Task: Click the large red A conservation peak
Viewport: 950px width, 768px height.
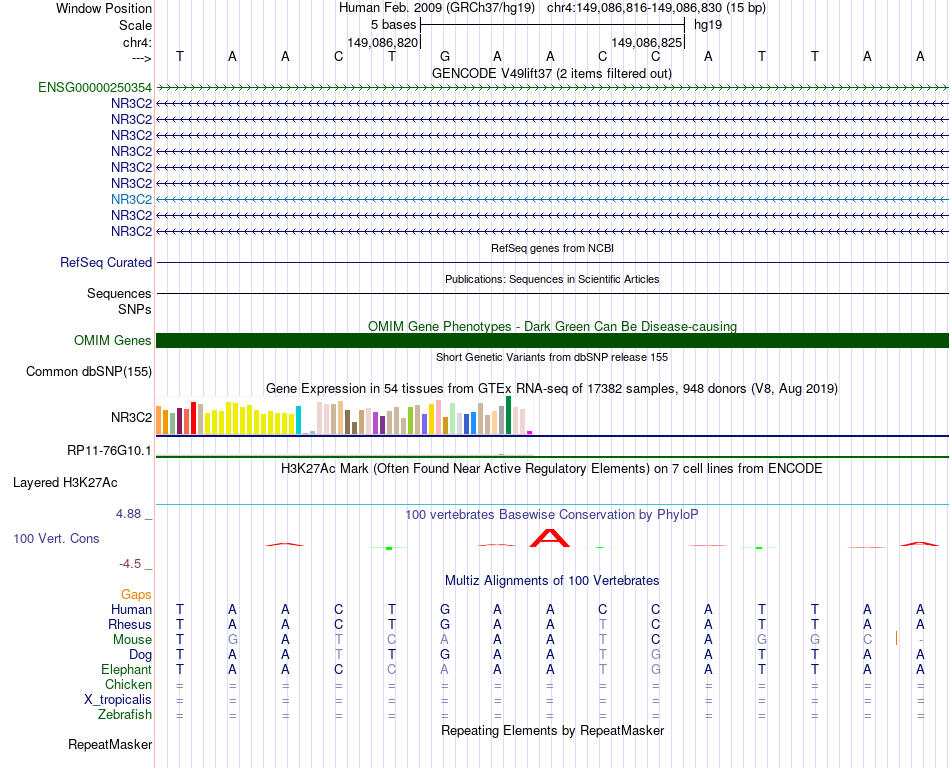Action: 550,538
